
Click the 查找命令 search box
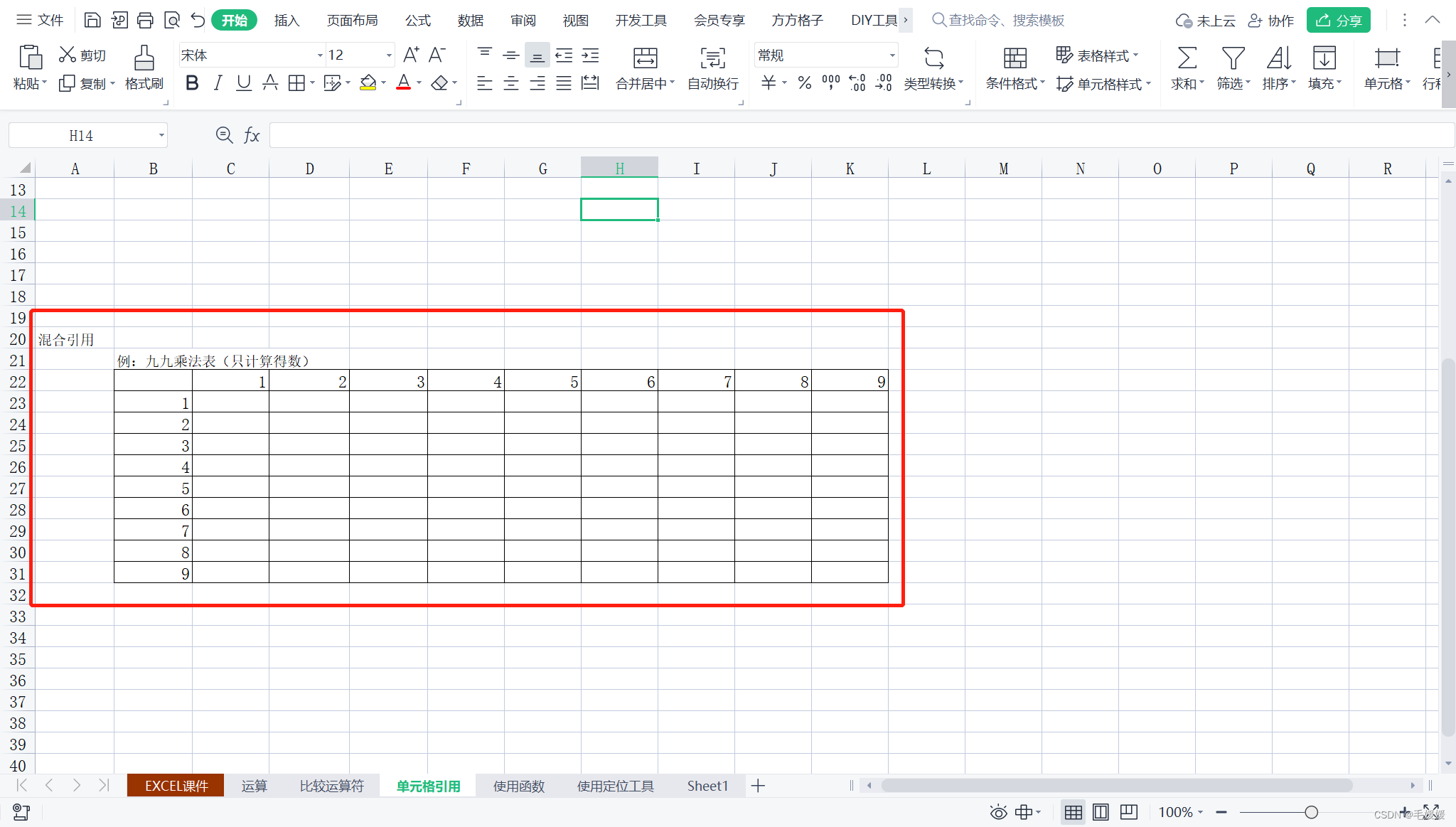[x=998, y=20]
